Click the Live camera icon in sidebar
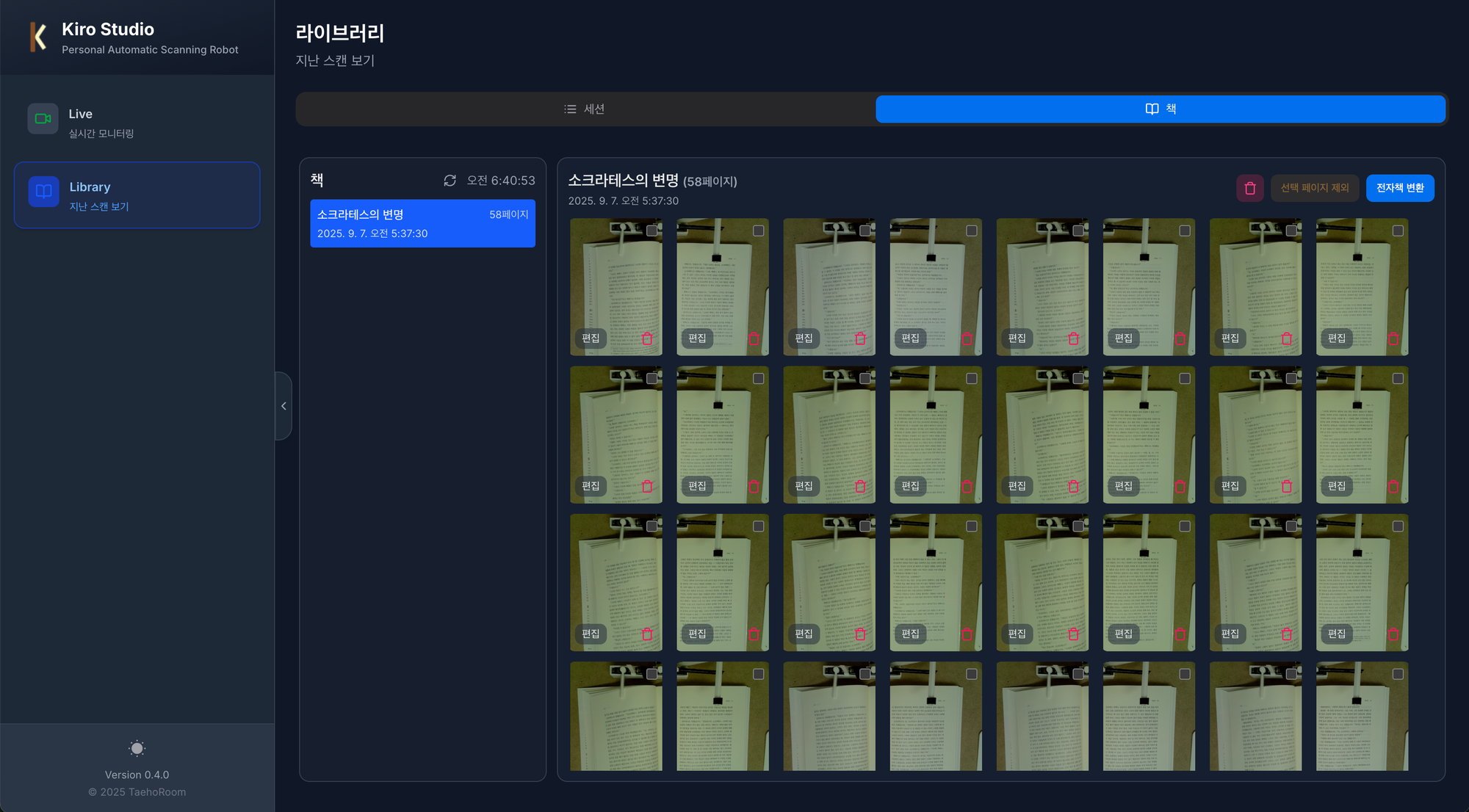1469x812 pixels. click(43, 118)
